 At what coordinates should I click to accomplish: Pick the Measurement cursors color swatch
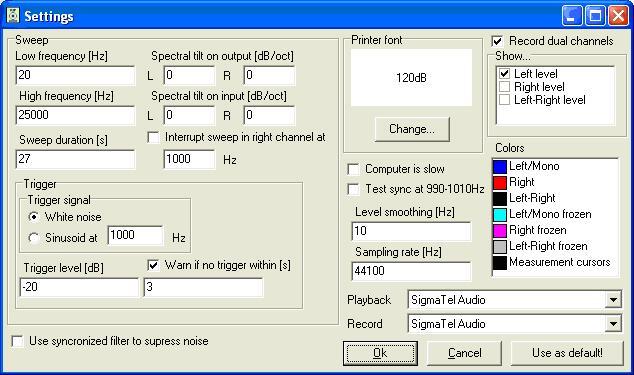coord(500,263)
